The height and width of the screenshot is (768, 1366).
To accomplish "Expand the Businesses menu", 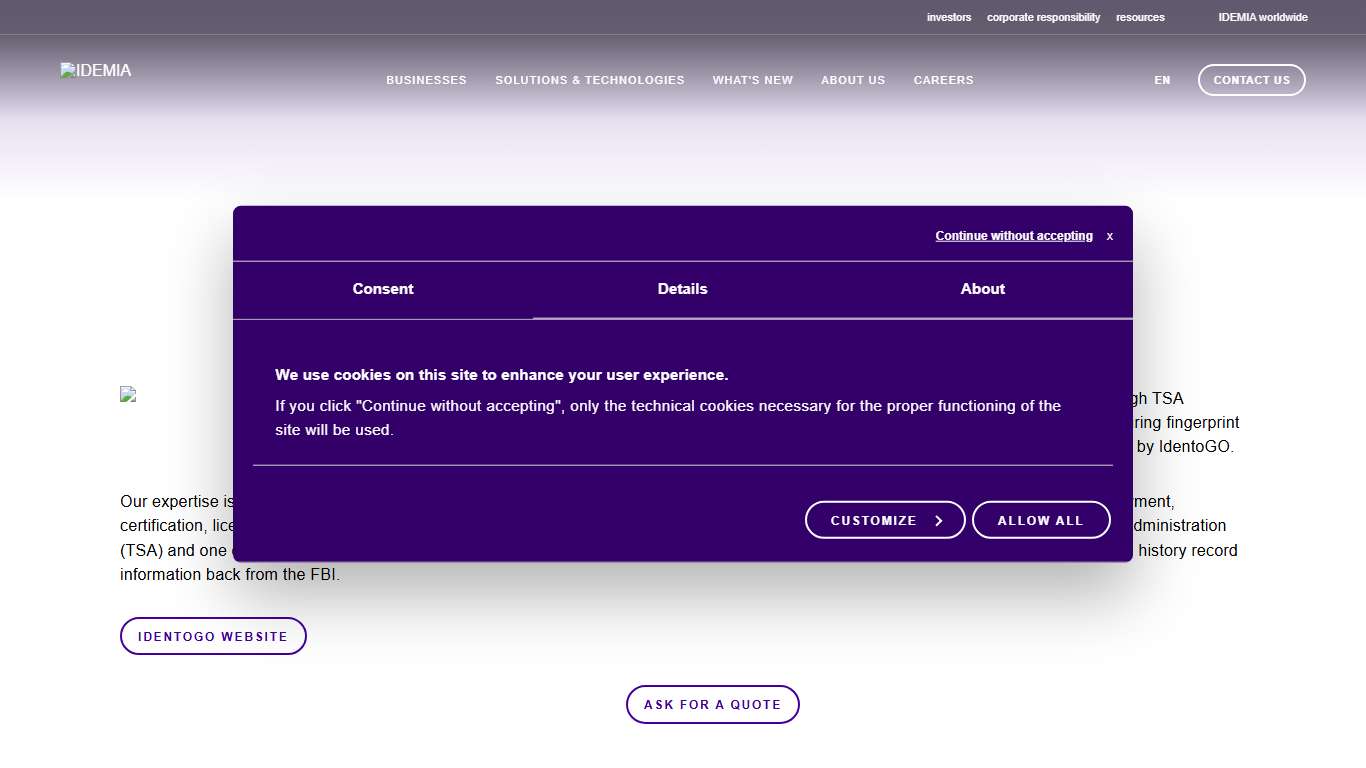I will (x=426, y=80).
